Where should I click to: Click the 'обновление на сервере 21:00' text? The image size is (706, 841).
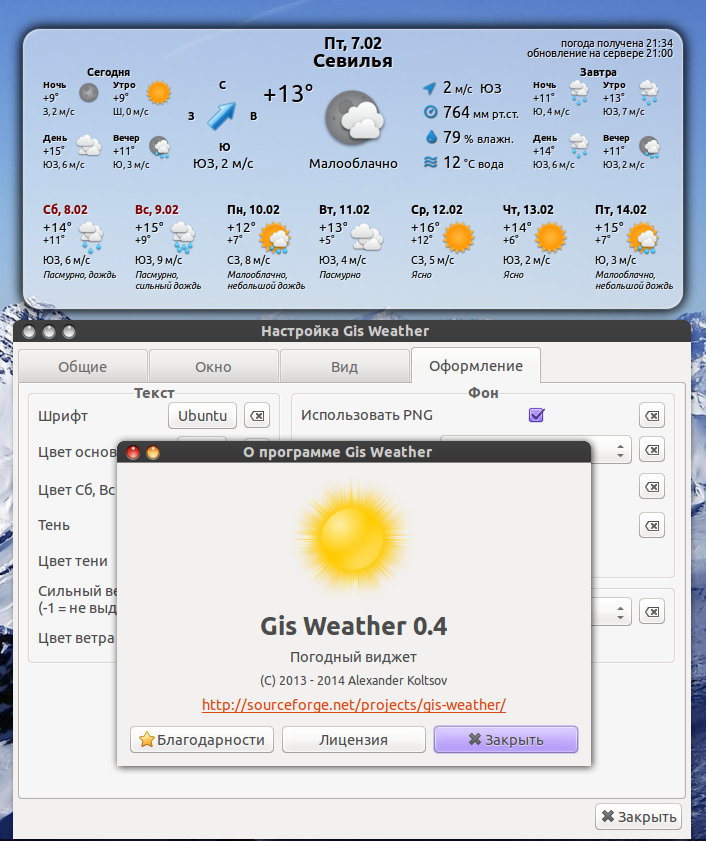tap(599, 53)
